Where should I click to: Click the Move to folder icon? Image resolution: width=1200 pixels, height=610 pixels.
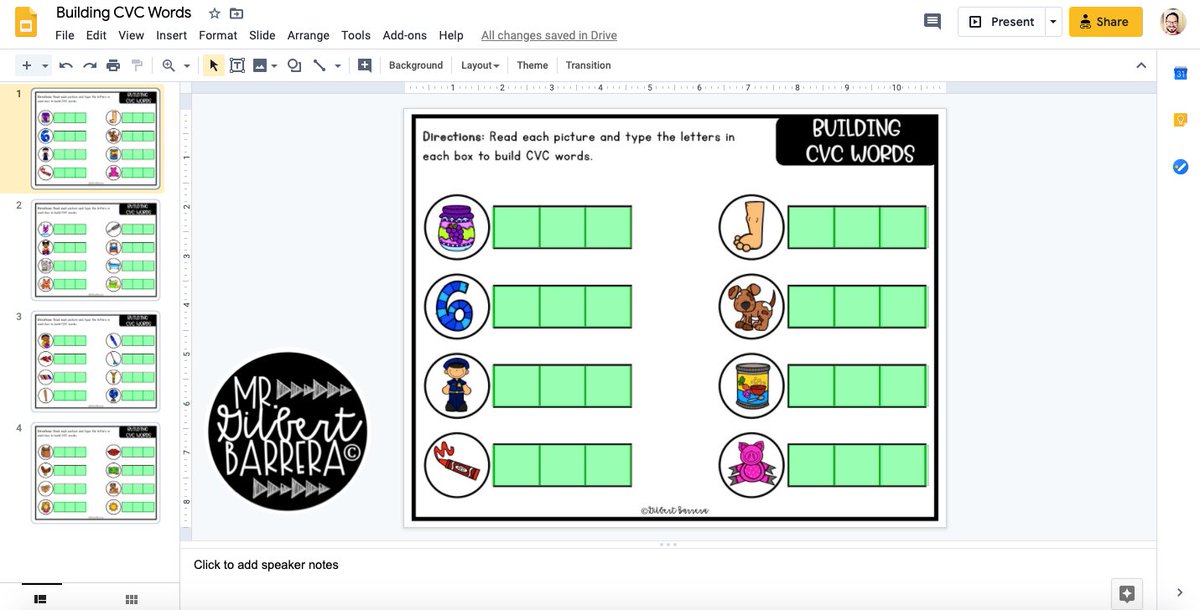[236, 13]
